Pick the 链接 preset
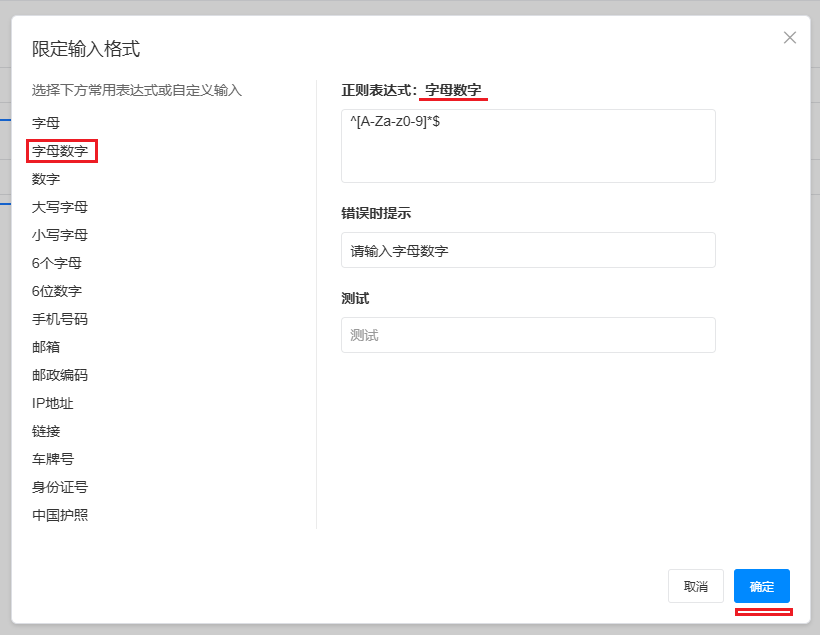Viewport: 820px width, 635px height. 46,431
